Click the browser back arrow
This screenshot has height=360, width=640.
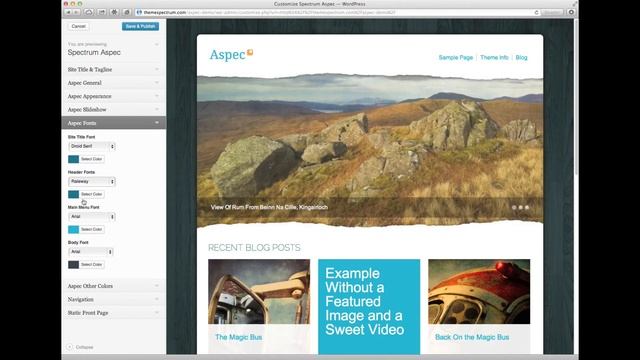pos(69,12)
